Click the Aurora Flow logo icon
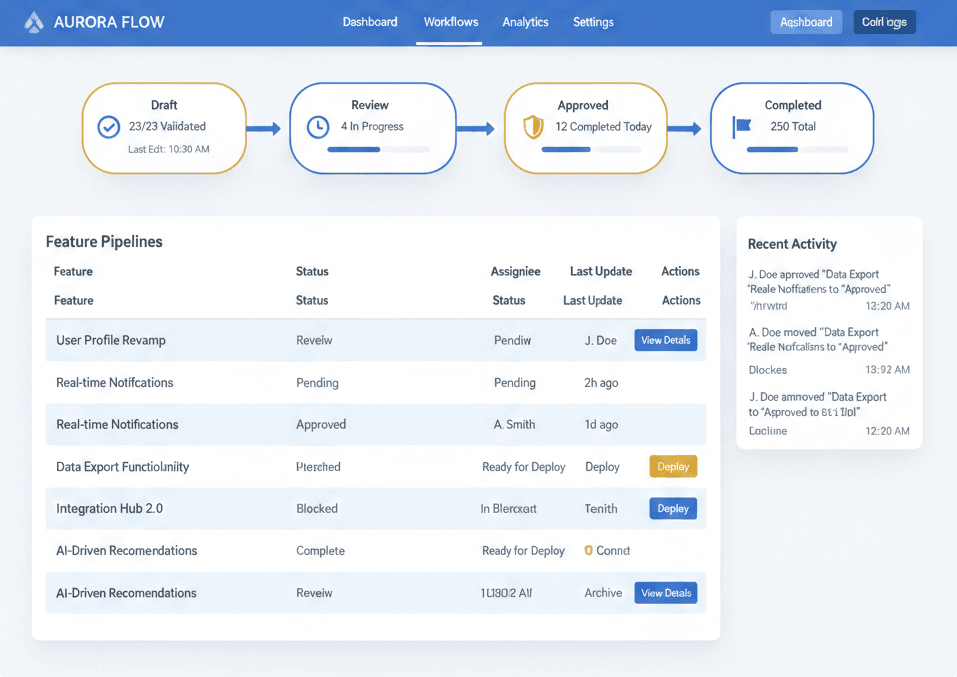957x677 pixels. (34, 22)
